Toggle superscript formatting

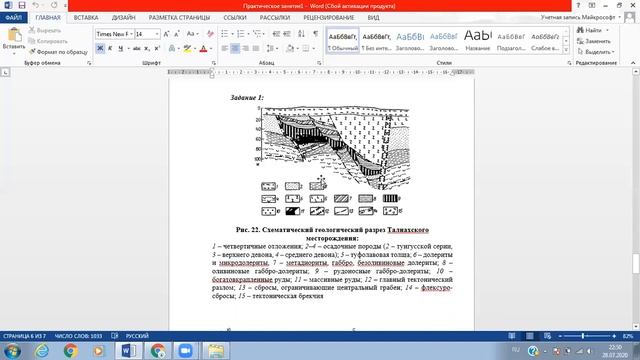point(157,49)
